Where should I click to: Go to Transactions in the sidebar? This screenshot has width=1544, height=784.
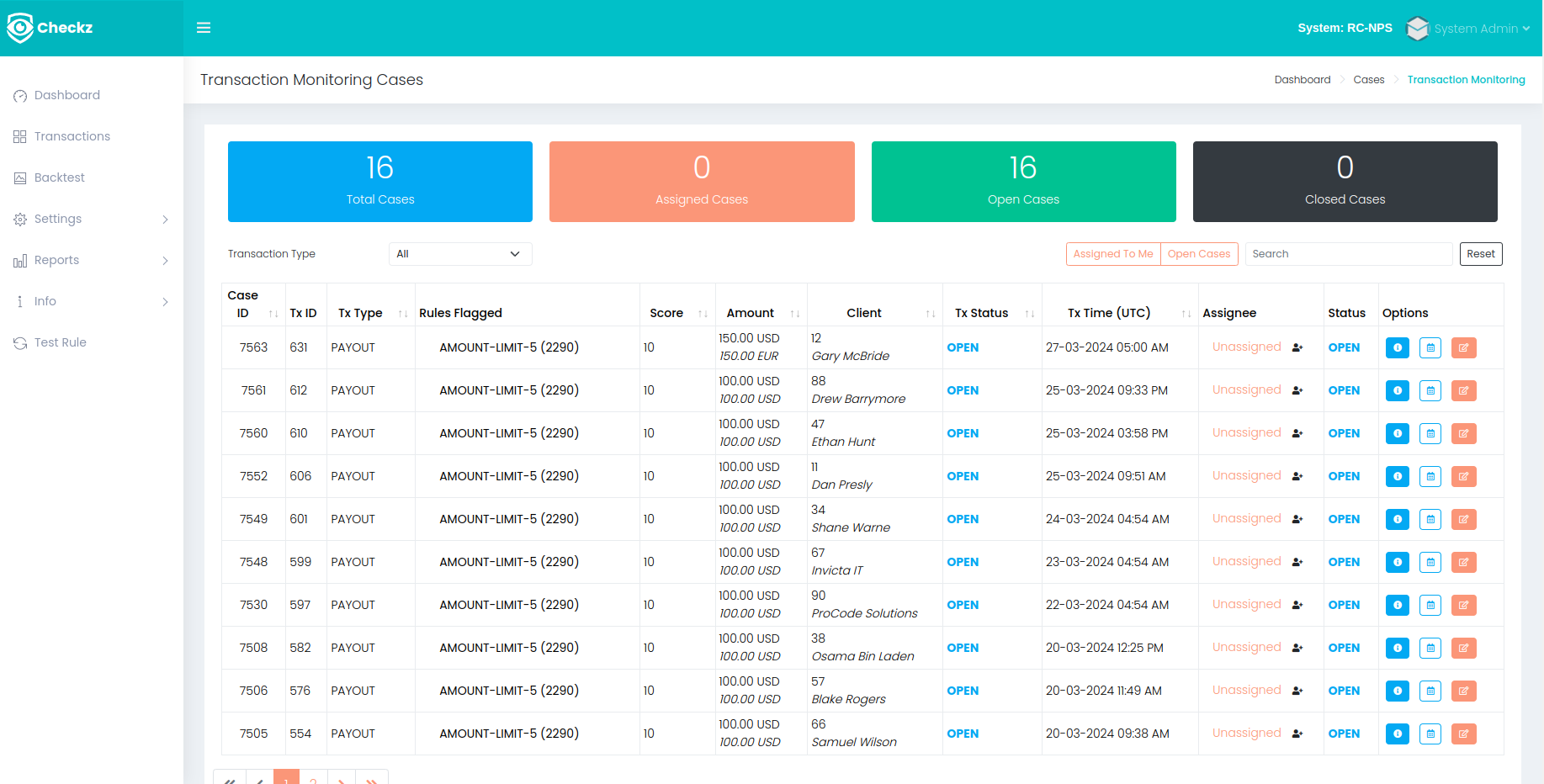tap(72, 136)
